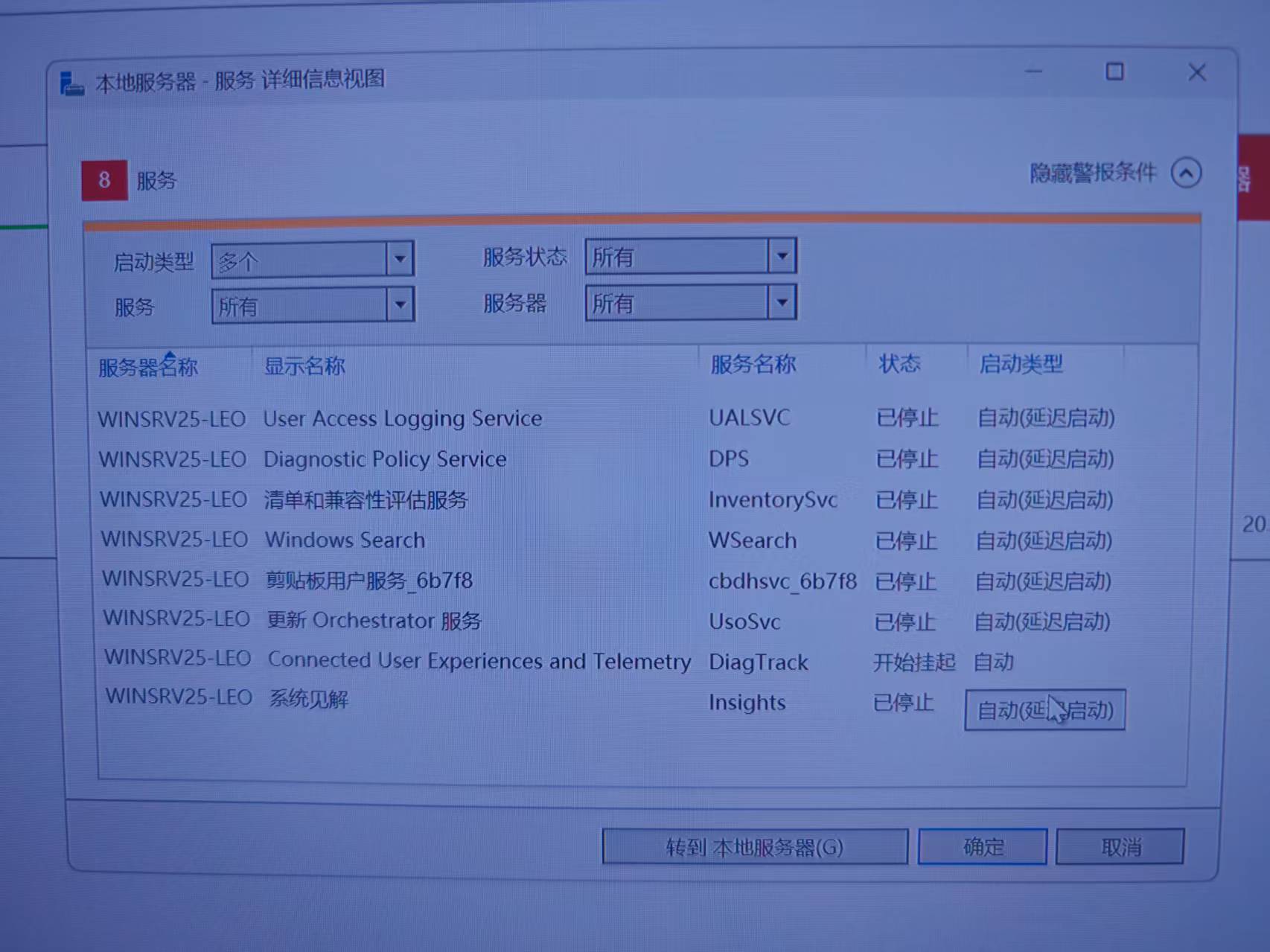The width and height of the screenshot is (1270, 952).
Task: Click the Server Manager icon in title bar
Action: click(71, 83)
